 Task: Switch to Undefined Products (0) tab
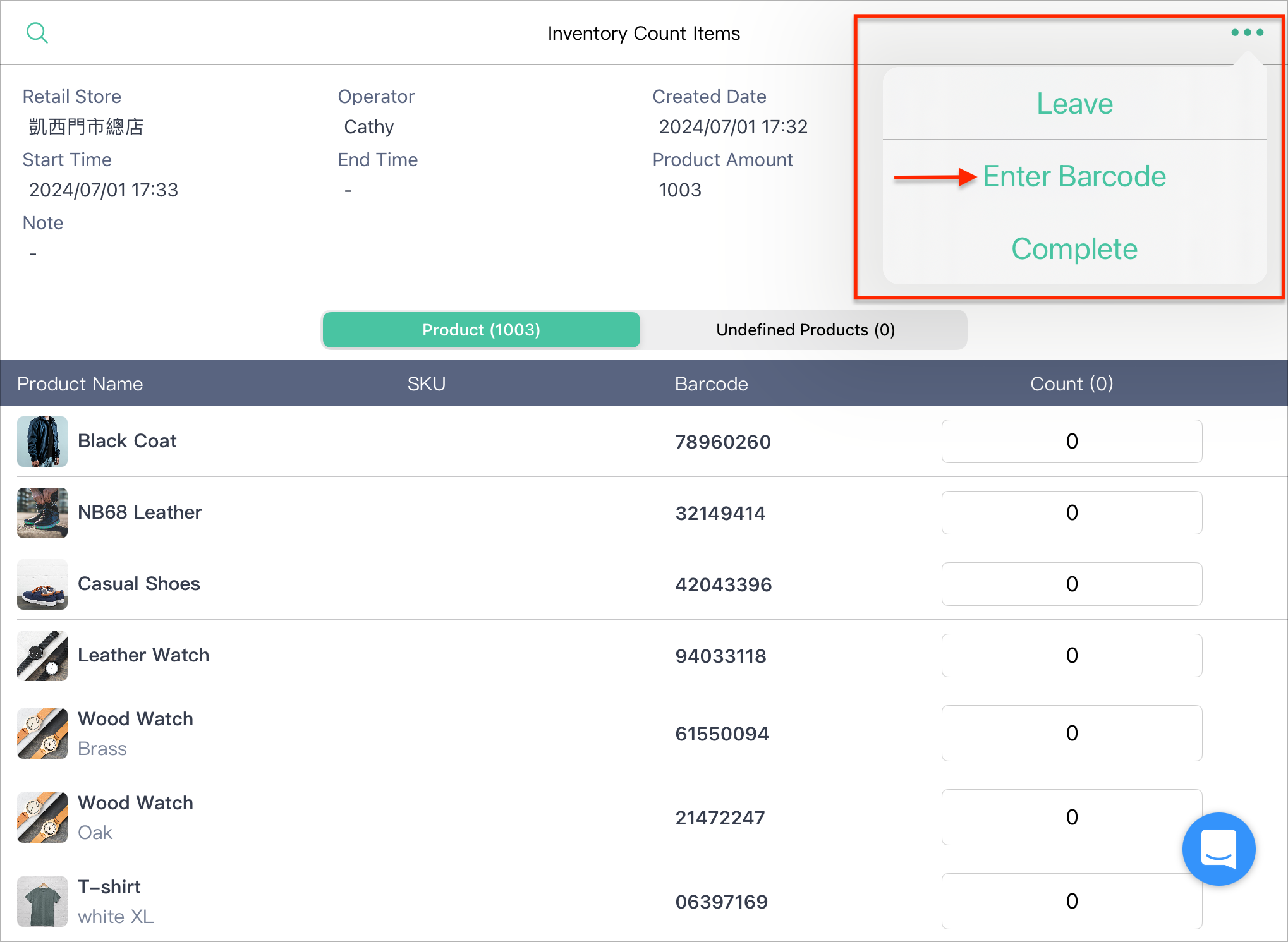(x=805, y=330)
